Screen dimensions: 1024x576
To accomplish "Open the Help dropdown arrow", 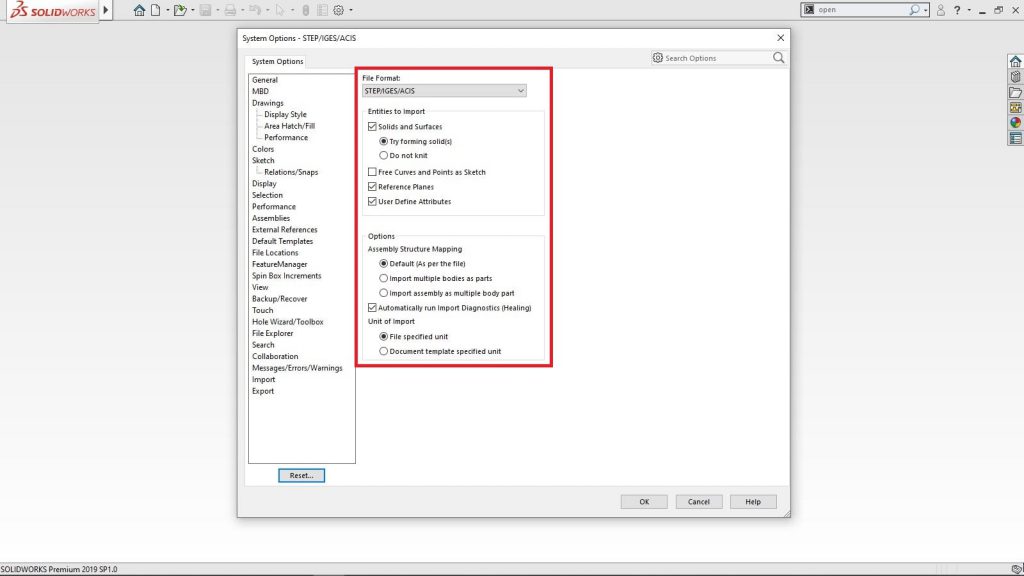I will tap(968, 10).
